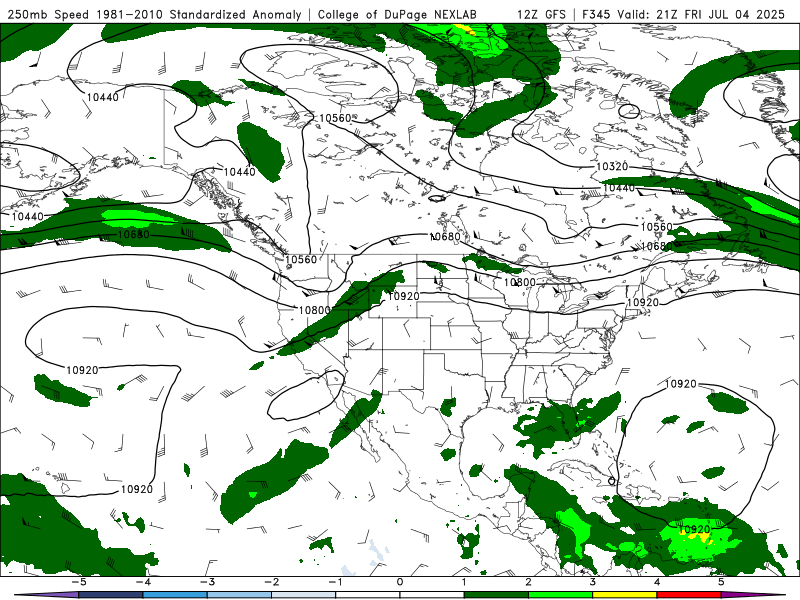Image resolution: width=800 pixels, height=600 pixels.
Task: Click the colorbar tick label '-5'
Action: coord(79,582)
